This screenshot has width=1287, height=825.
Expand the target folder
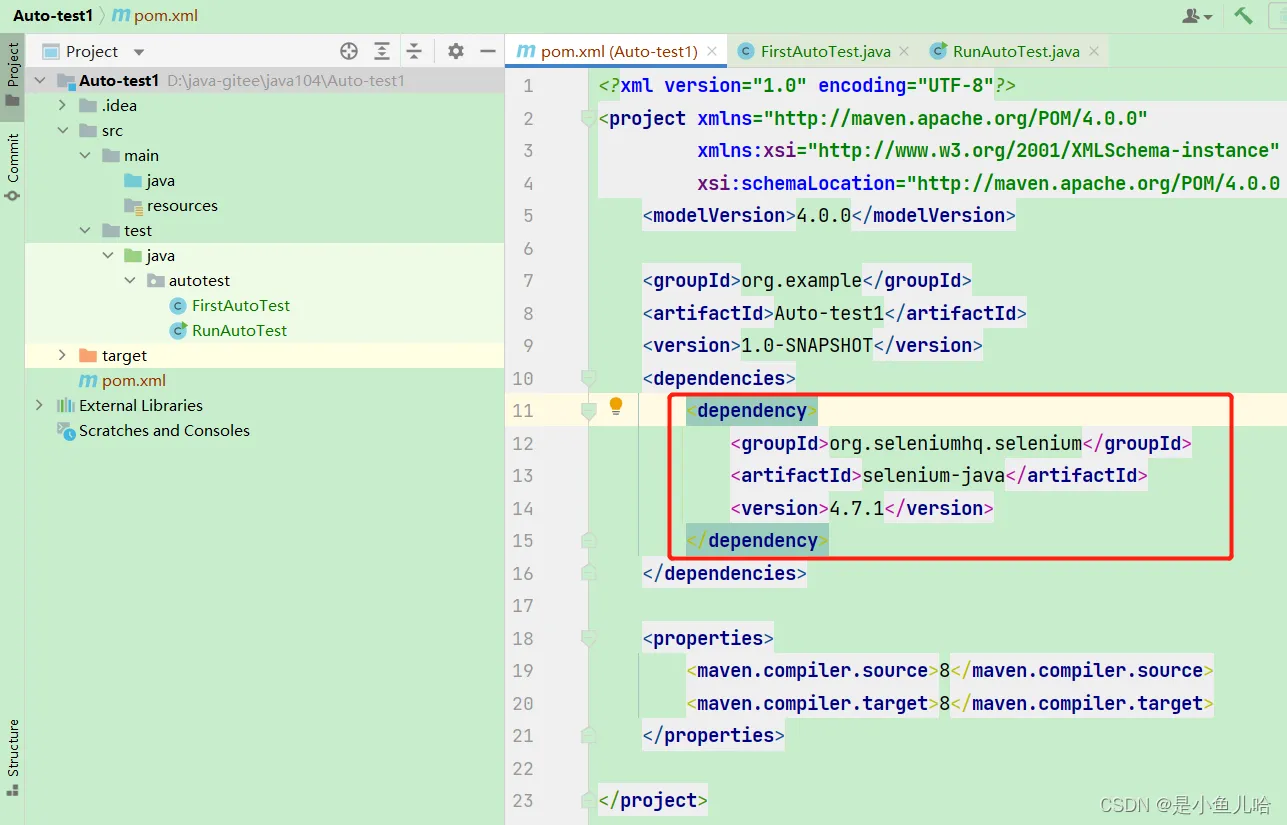tap(62, 355)
